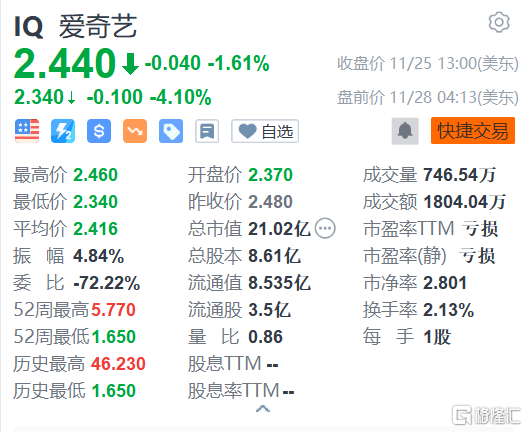Click the current price 2.440
This screenshot has height=432, width=527.
[x=65, y=63]
